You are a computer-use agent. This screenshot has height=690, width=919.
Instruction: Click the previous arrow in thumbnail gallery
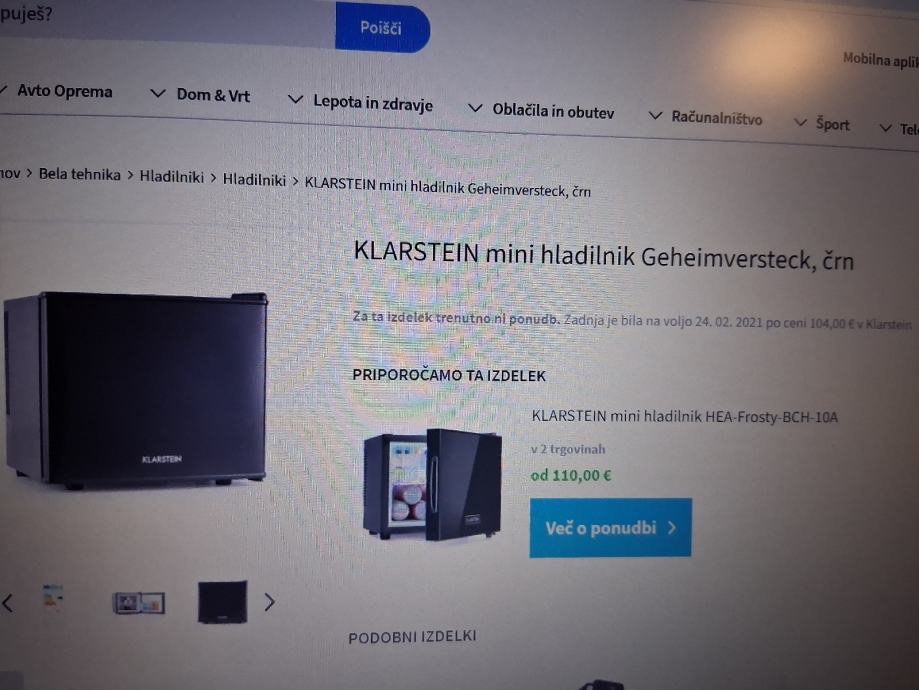point(8,602)
